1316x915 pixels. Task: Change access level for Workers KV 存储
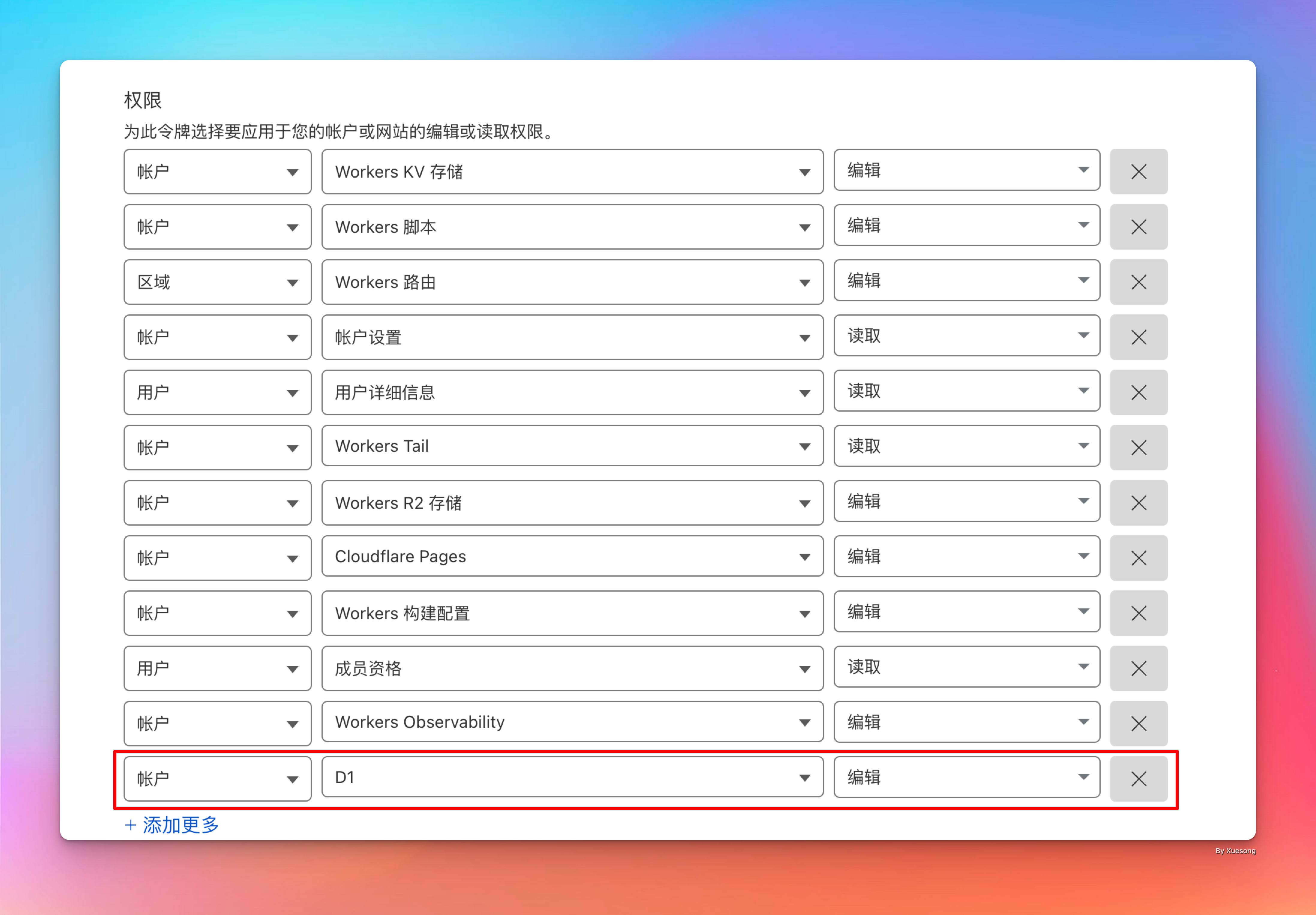(x=967, y=170)
